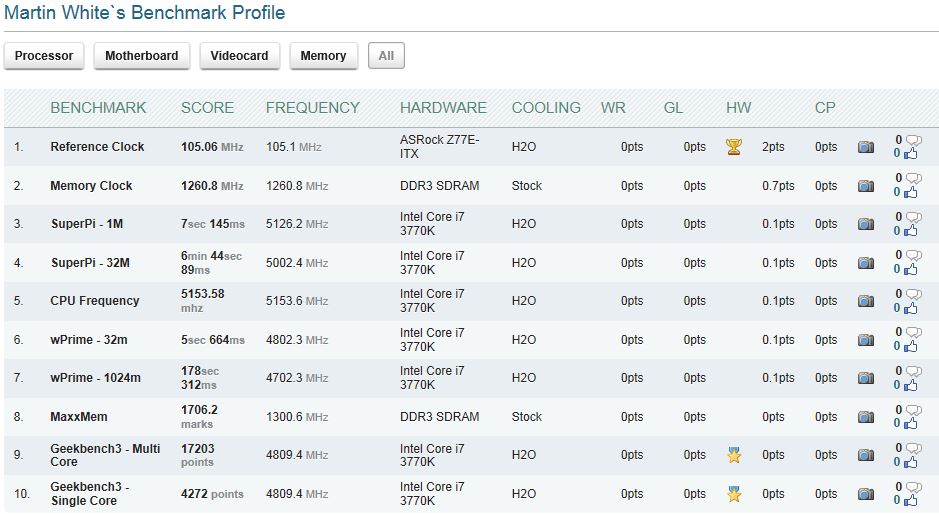This screenshot has width=939, height=514.
Task: Open the MaxxMem benchmark
Action: [78, 416]
